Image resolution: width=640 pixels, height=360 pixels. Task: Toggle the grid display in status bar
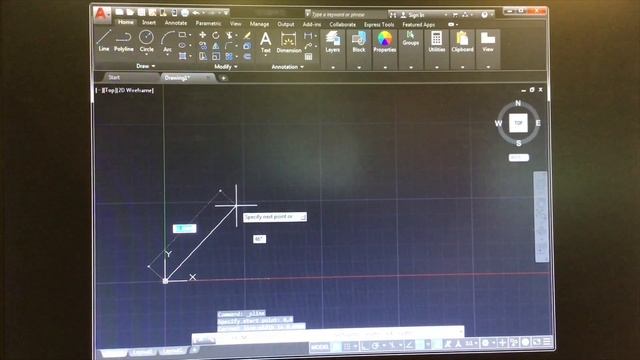point(347,346)
